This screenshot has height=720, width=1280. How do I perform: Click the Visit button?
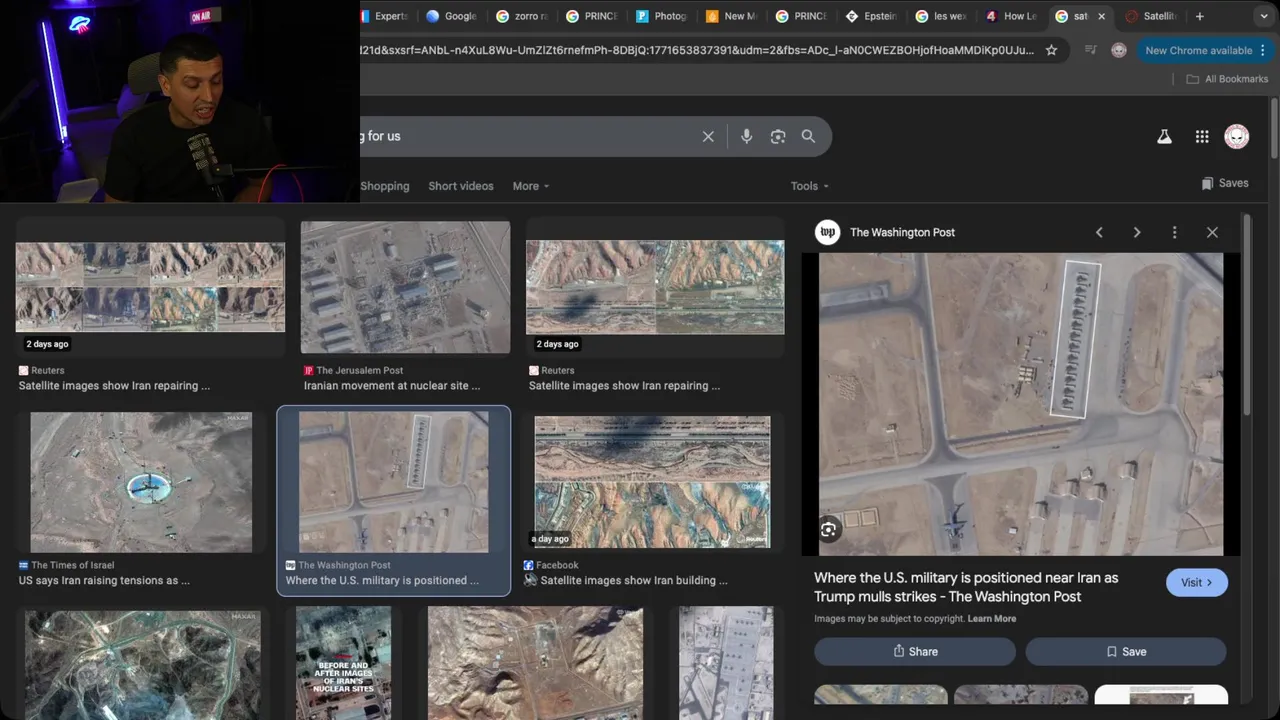pos(1196,583)
